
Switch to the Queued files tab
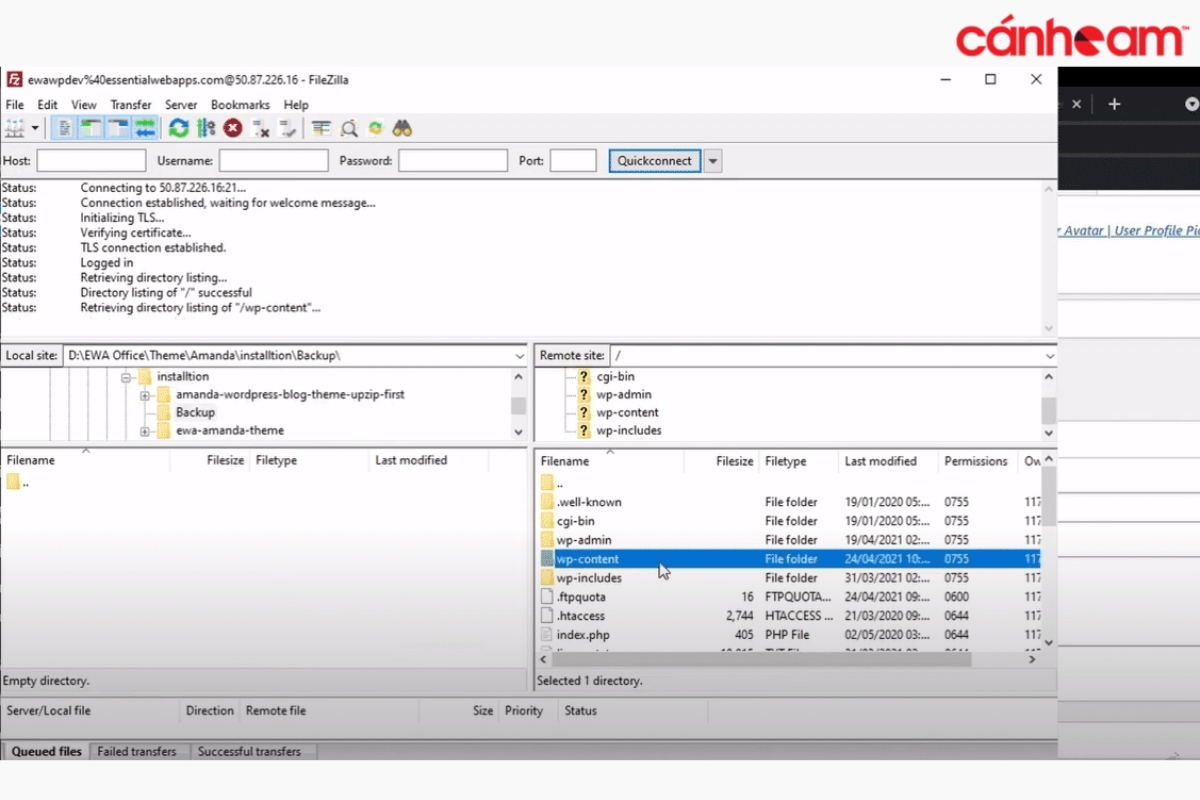click(x=46, y=751)
